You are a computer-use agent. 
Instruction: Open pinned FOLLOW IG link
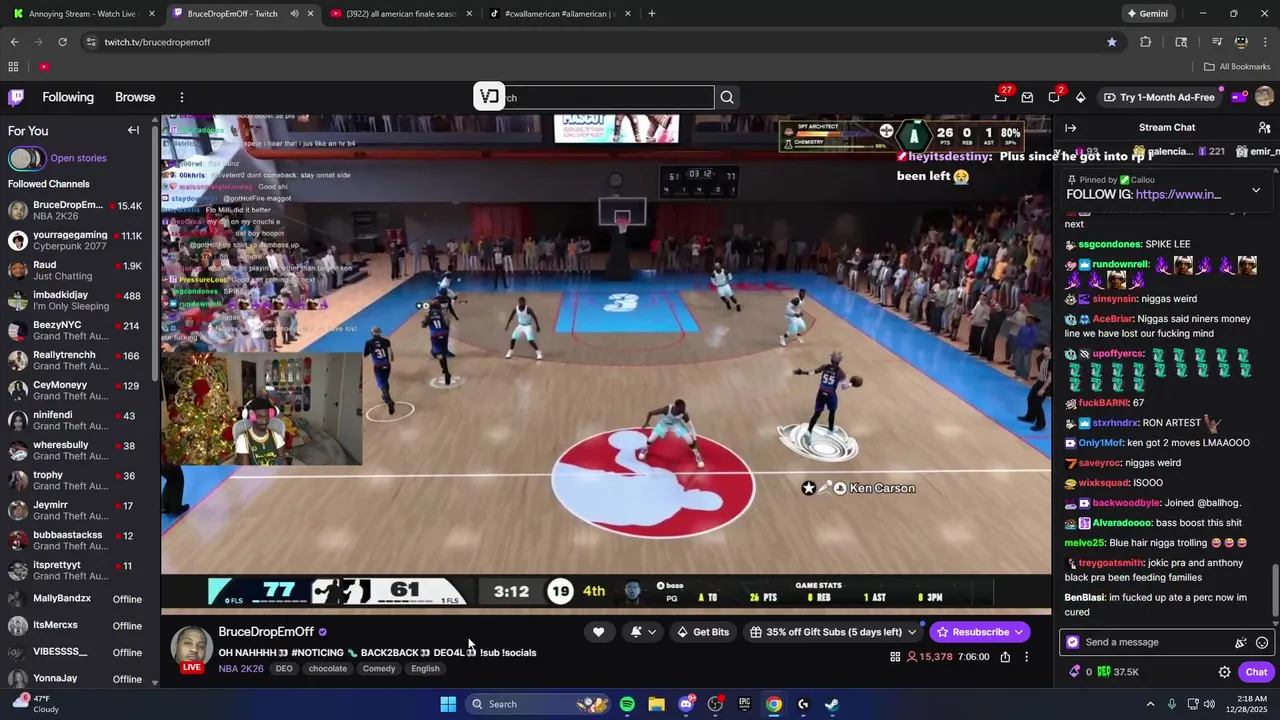1178,194
